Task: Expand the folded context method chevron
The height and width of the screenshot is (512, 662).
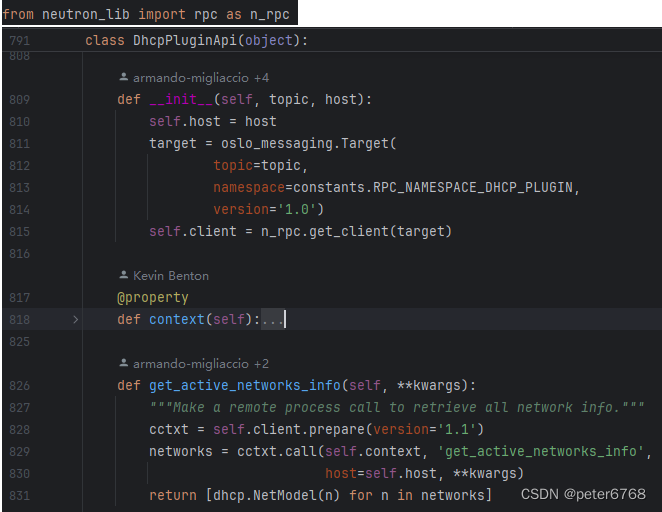Action: click(76, 320)
